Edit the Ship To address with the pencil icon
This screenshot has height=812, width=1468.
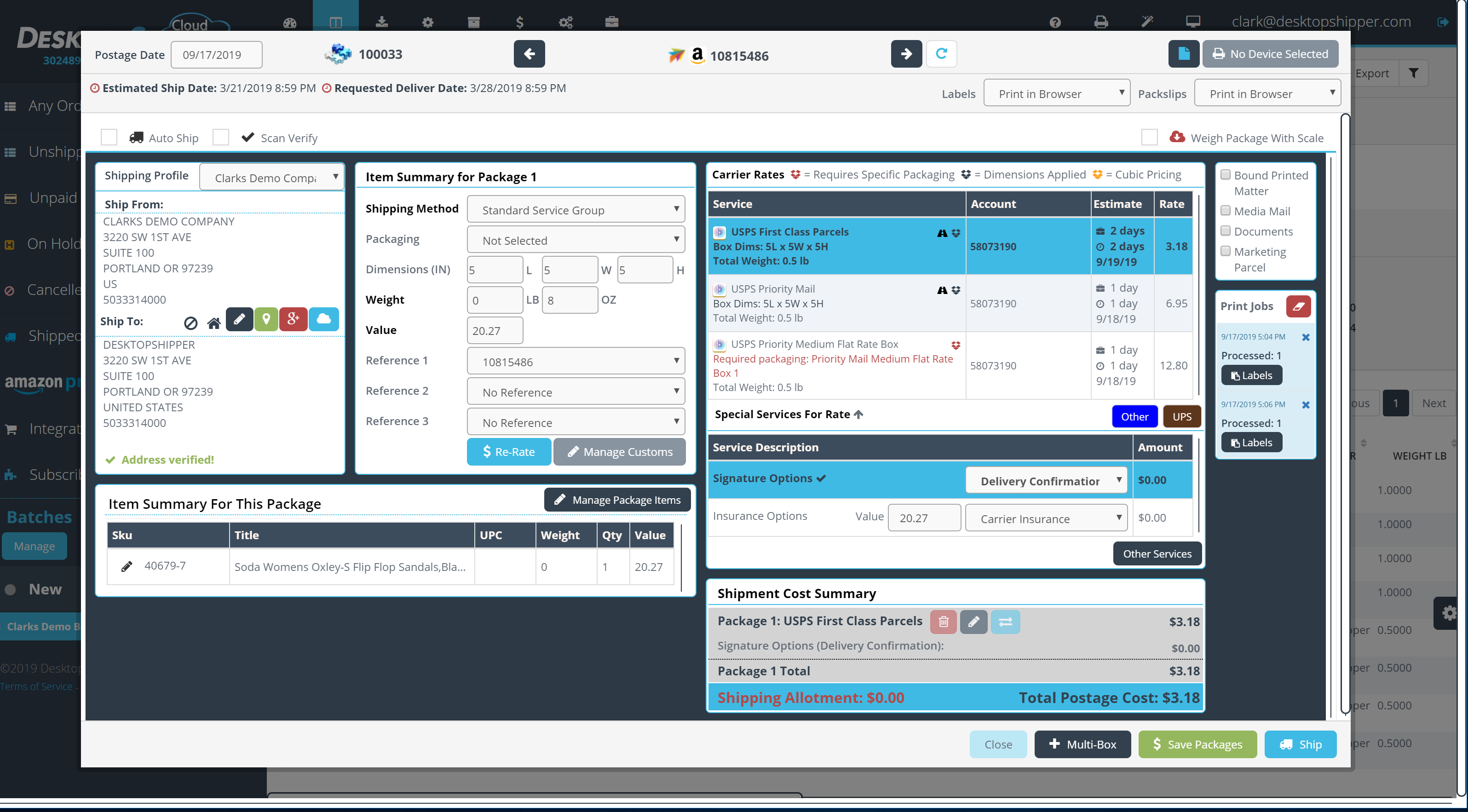(x=239, y=320)
